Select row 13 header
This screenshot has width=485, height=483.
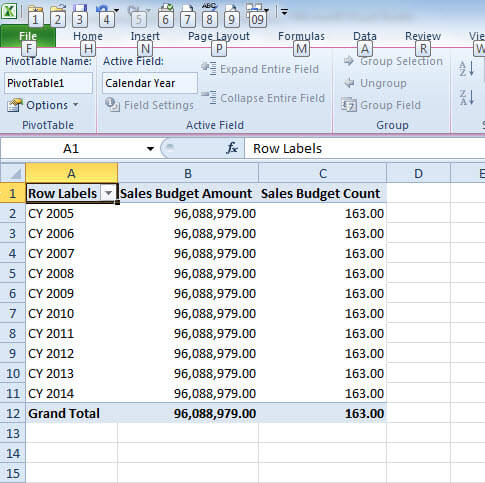tap(13, 433)
